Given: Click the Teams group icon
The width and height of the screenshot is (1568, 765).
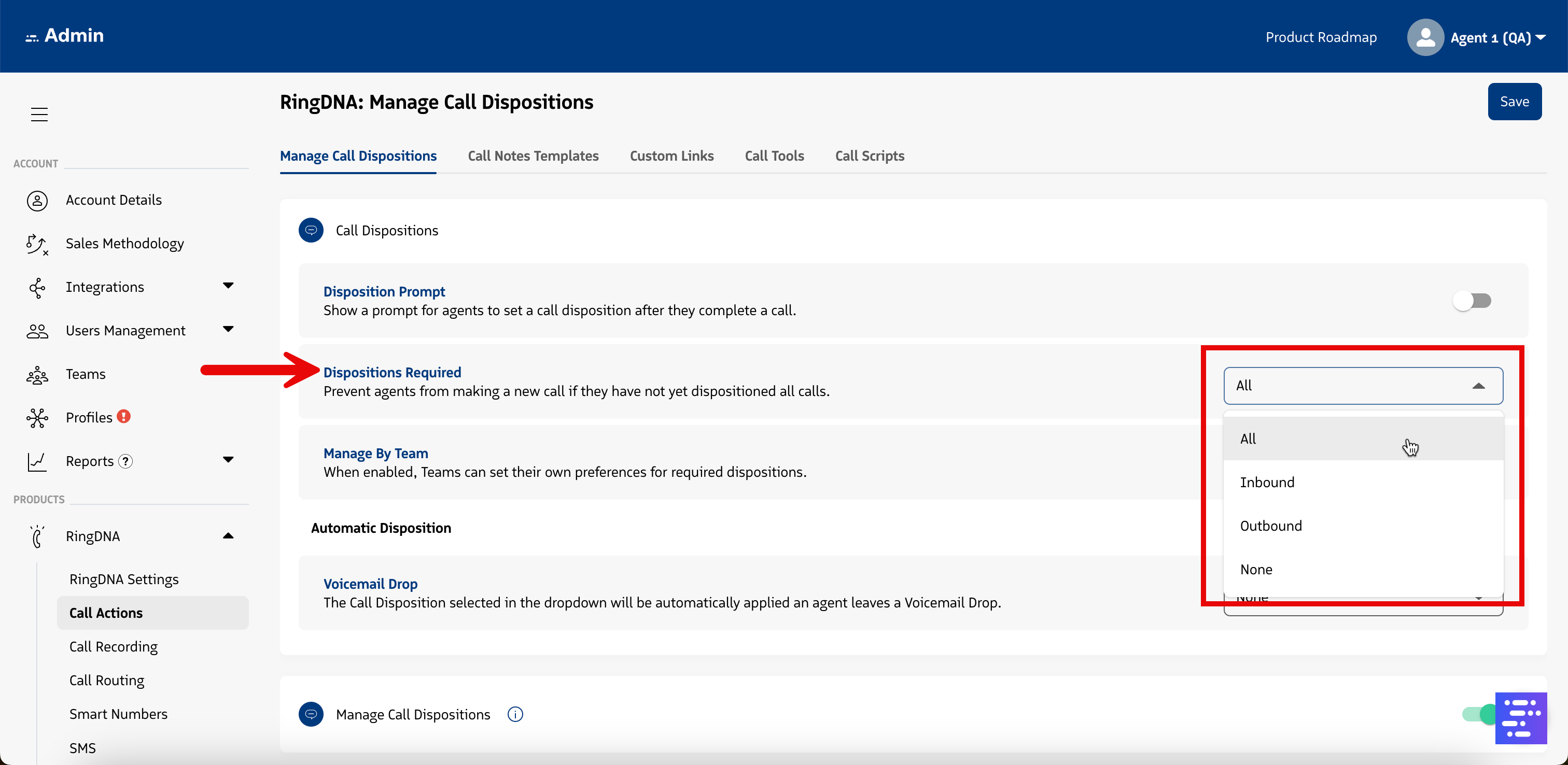Looking at the screenshot, I should [x=37, y=375].
